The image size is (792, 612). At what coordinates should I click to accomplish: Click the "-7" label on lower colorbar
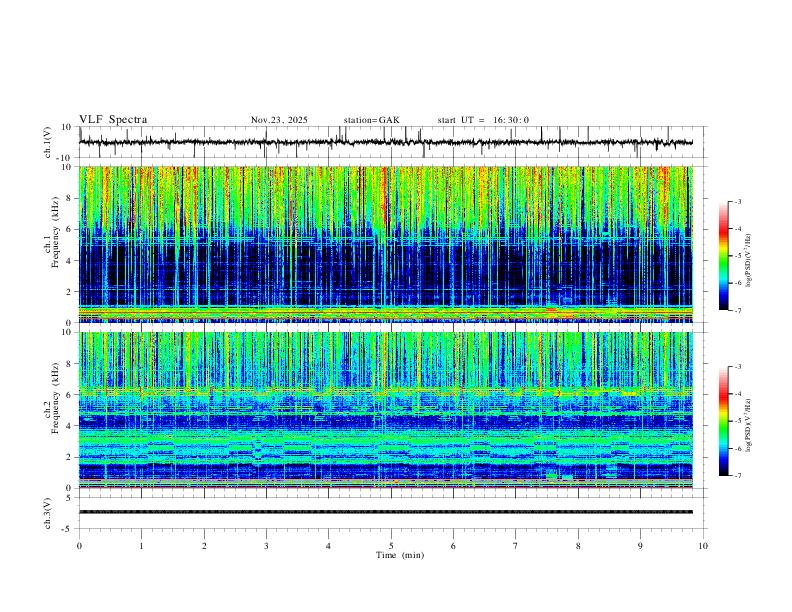pos(737,475)
